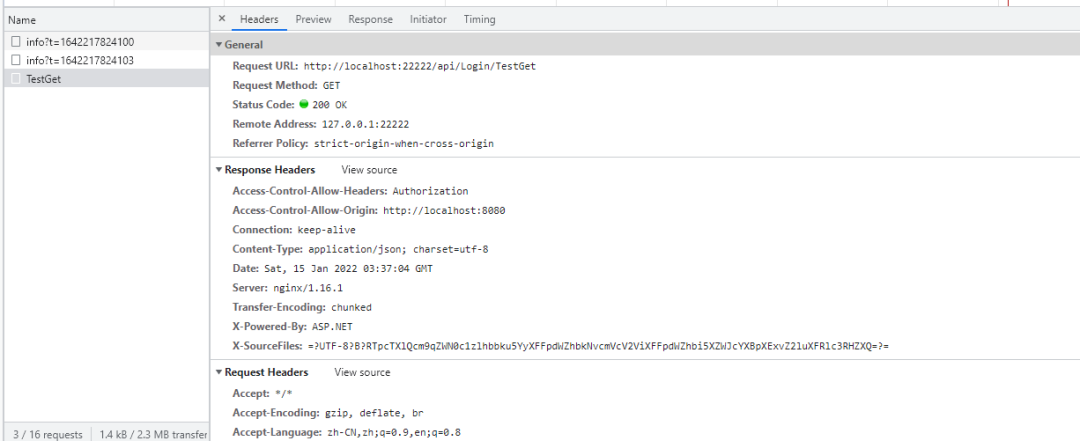
Task: Open the Preview tab
Action: tap(313, 19)
